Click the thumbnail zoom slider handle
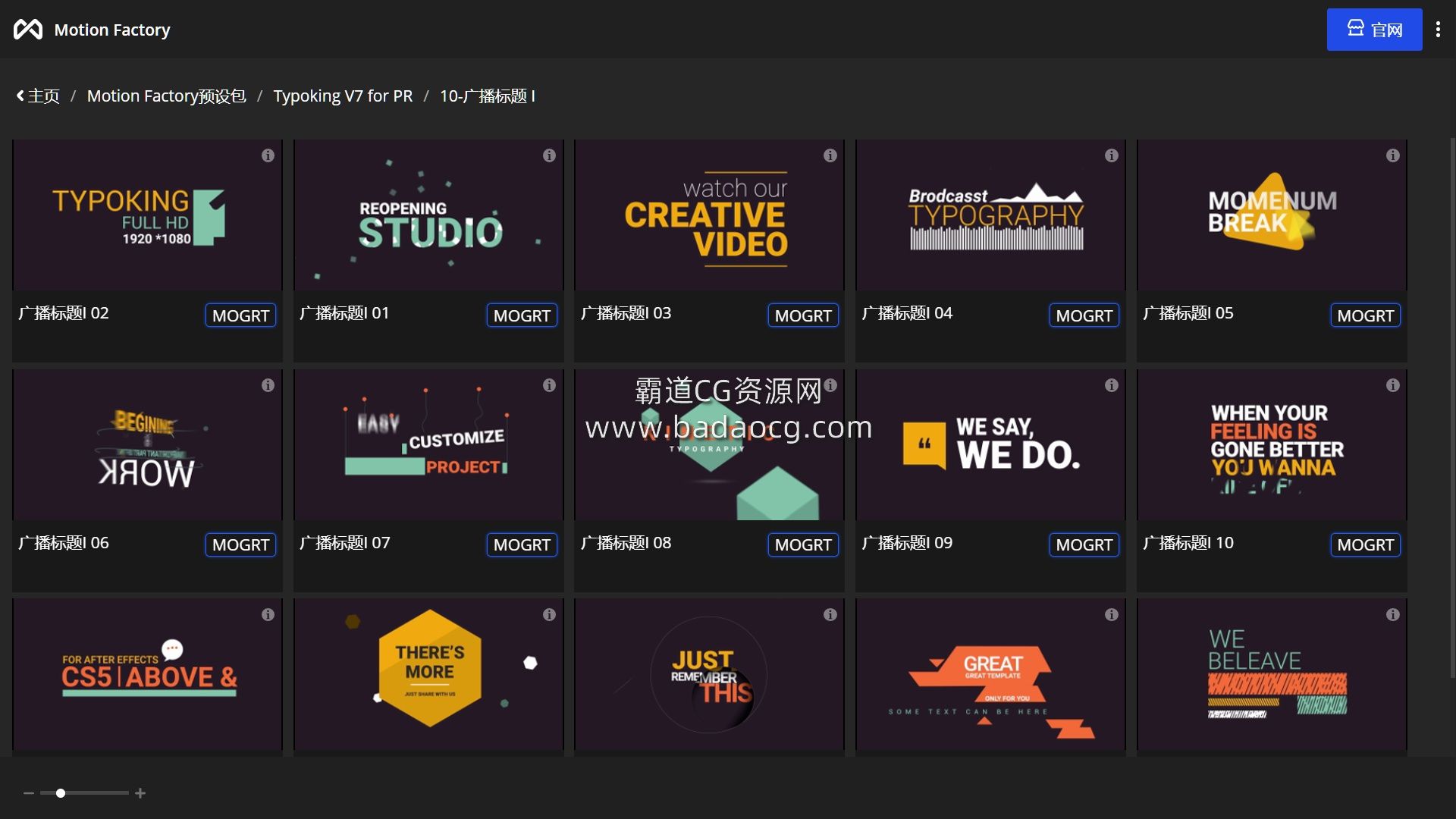The image size is (1456, 819). (61, 793)
